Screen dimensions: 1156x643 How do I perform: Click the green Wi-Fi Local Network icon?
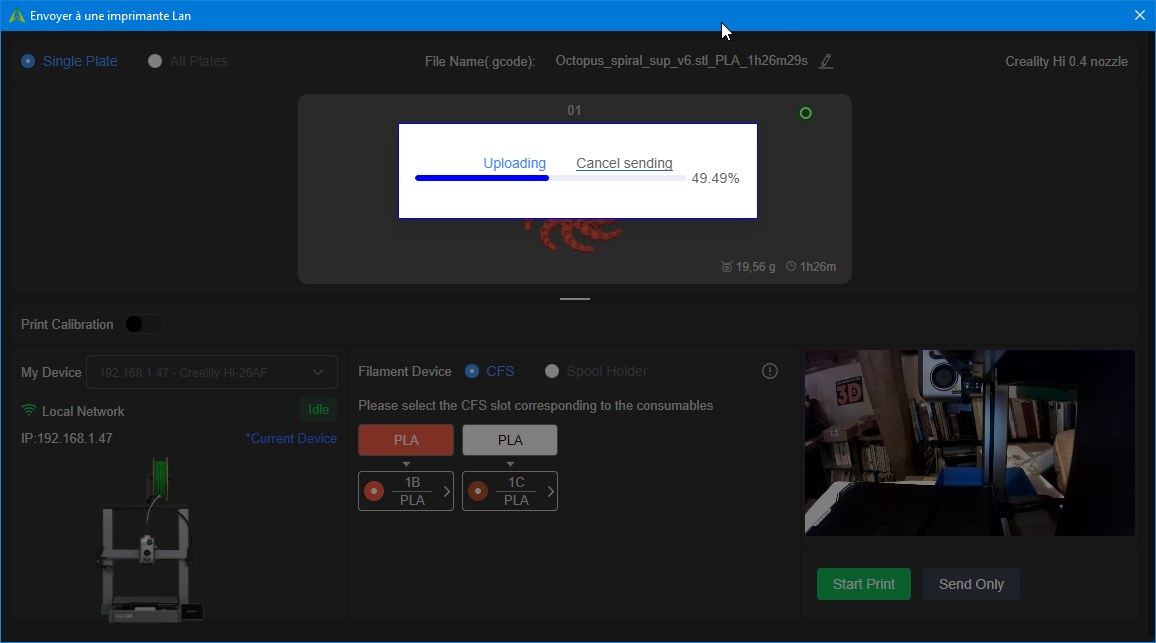click(x=29, y=410)
